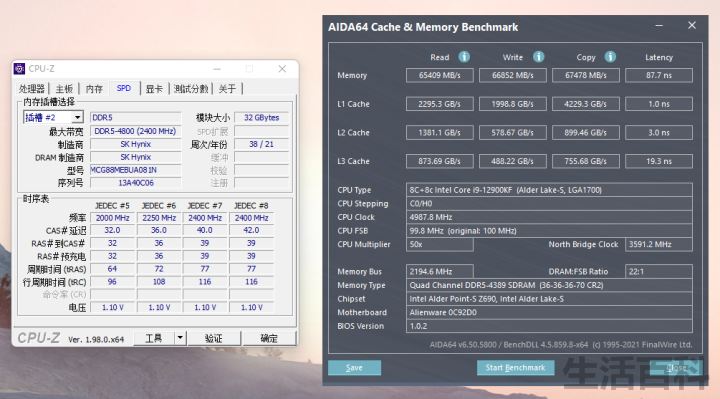Click the Memory Write value 66852 MB/s
720x399 pixels.
pos(513,75)
